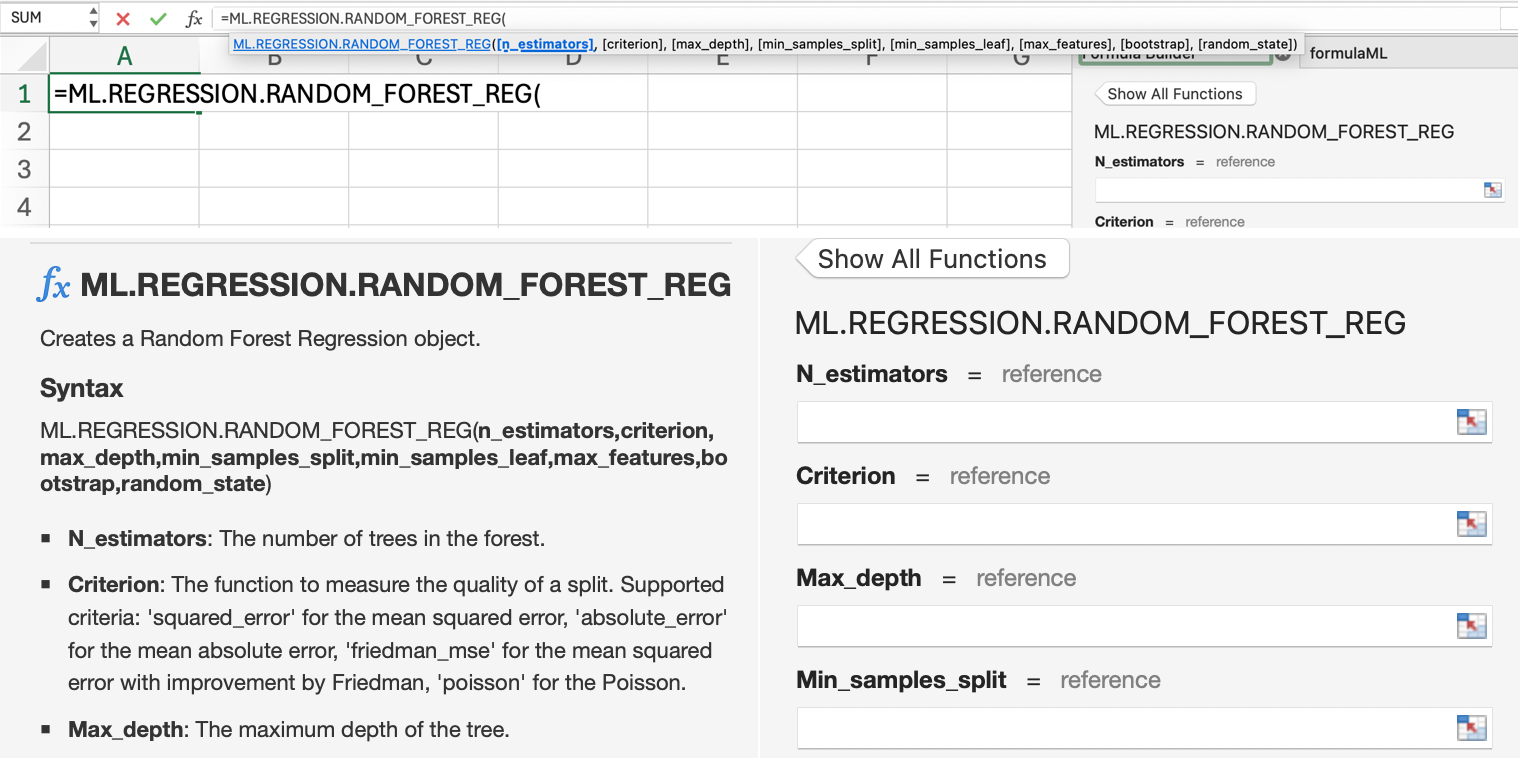
Task: Switch to the formulaML tab
Action: coord(1348,53)
